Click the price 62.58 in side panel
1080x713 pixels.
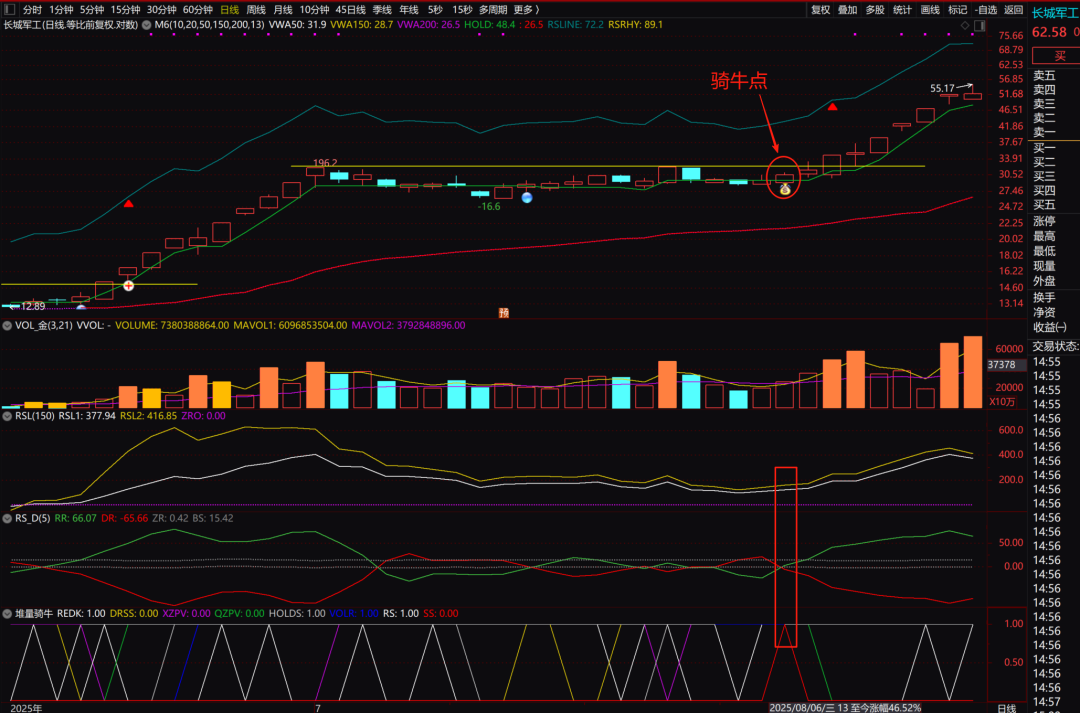1049,32
